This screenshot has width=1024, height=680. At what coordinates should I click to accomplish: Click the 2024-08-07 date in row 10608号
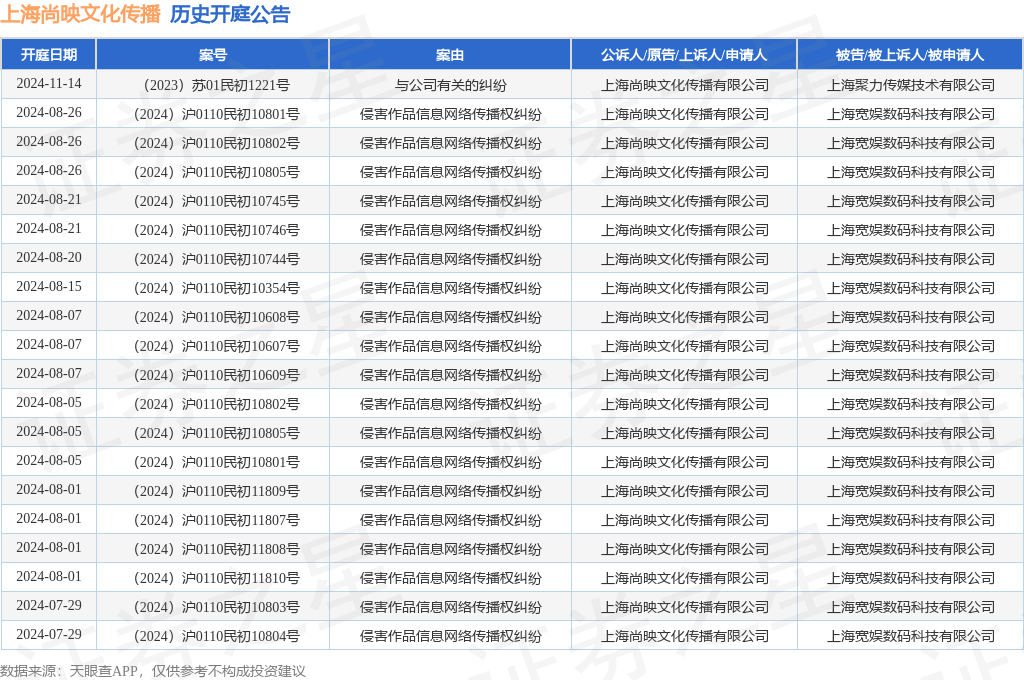pyautogui.click(x=49, y=316)
